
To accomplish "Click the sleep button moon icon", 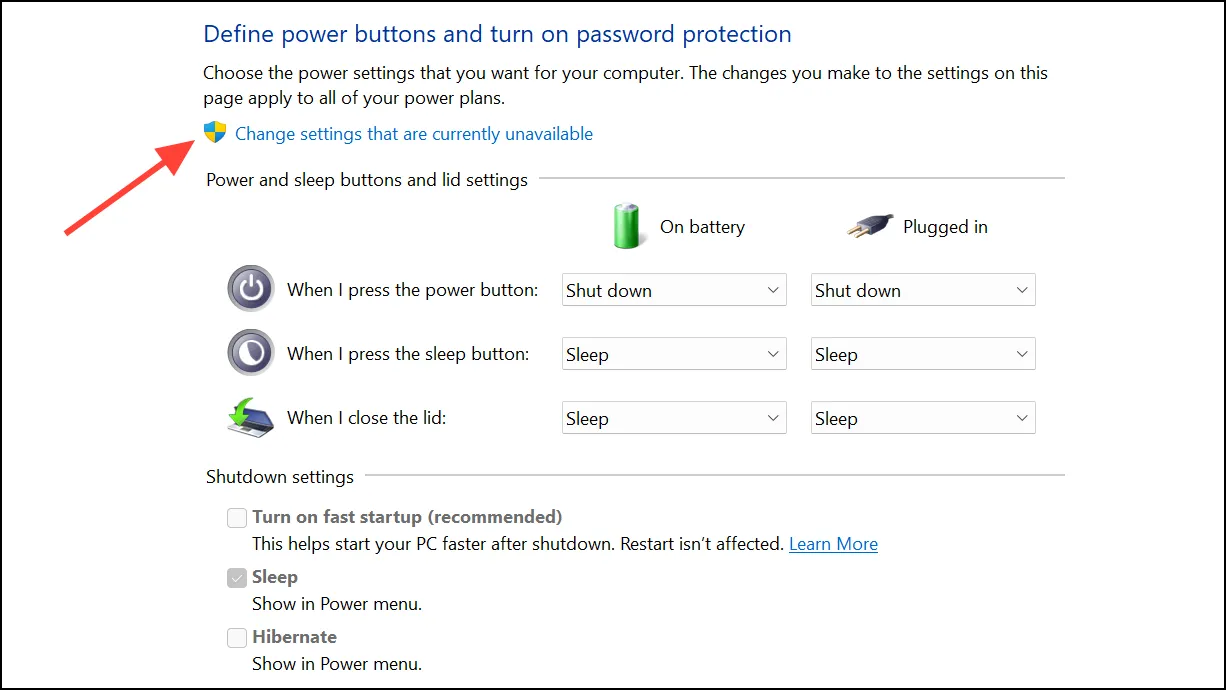I will click(250, 353).
